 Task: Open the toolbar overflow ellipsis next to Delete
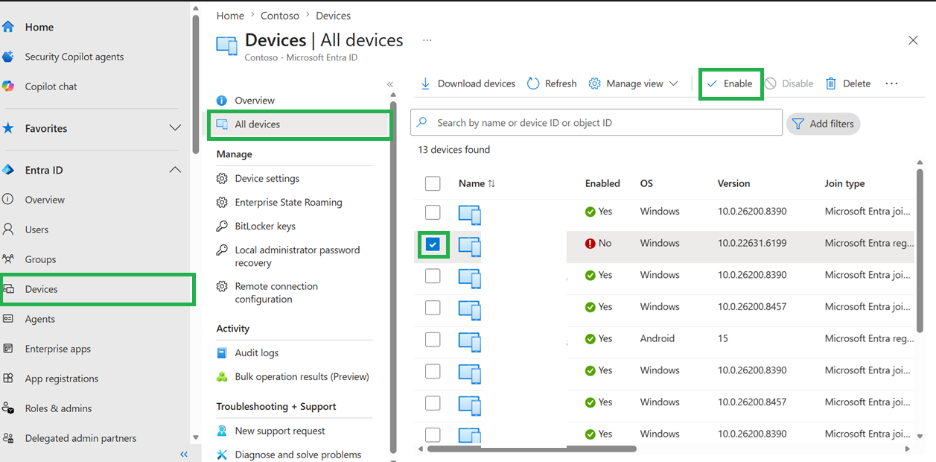click(x=891, y=84)
